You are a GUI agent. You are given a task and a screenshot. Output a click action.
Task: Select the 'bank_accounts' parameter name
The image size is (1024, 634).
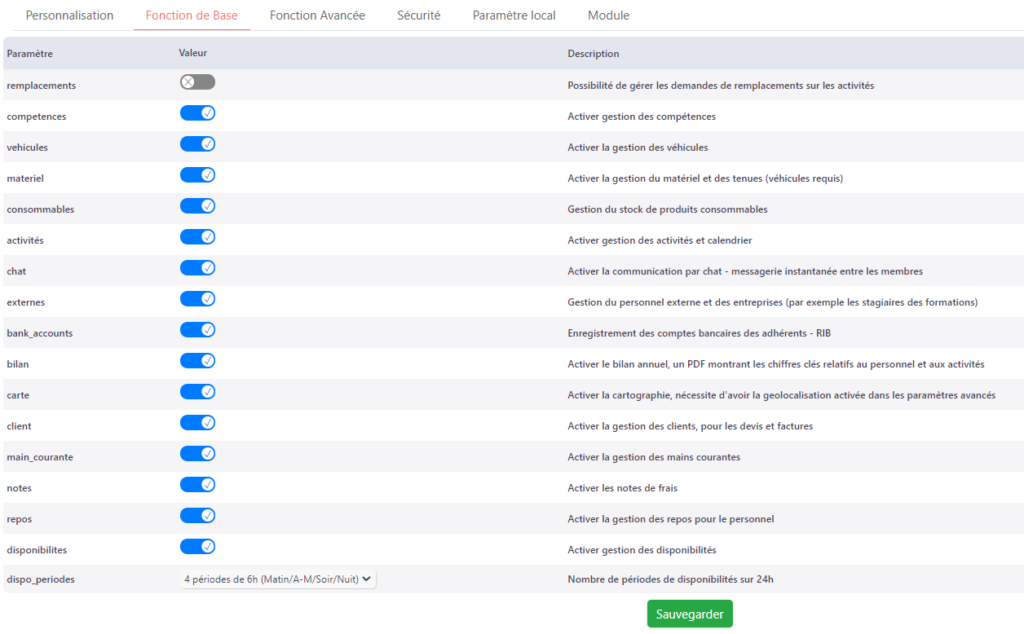pyautogui.click(x=40, y=333)
